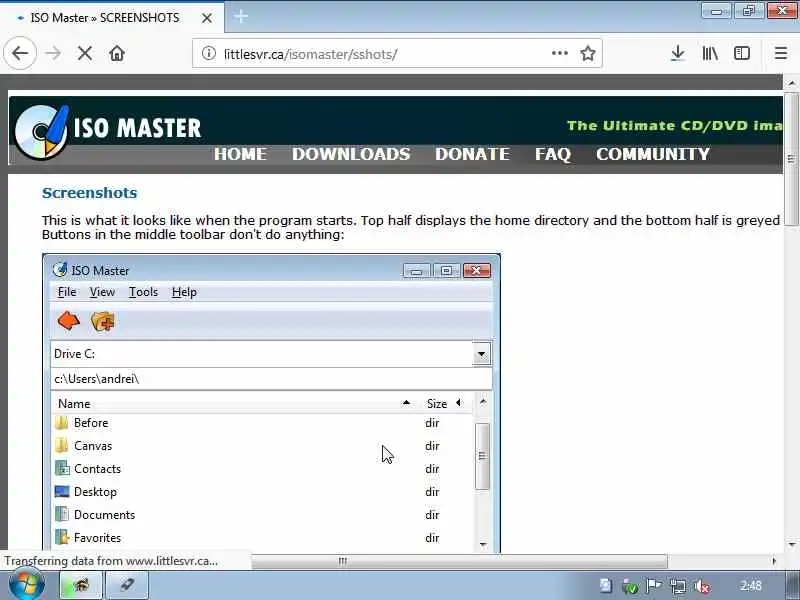Click the ISO Master title bar icon
The width and height of the screenshot is (800, 600).
pyautogui.click(x=60, y=270)
